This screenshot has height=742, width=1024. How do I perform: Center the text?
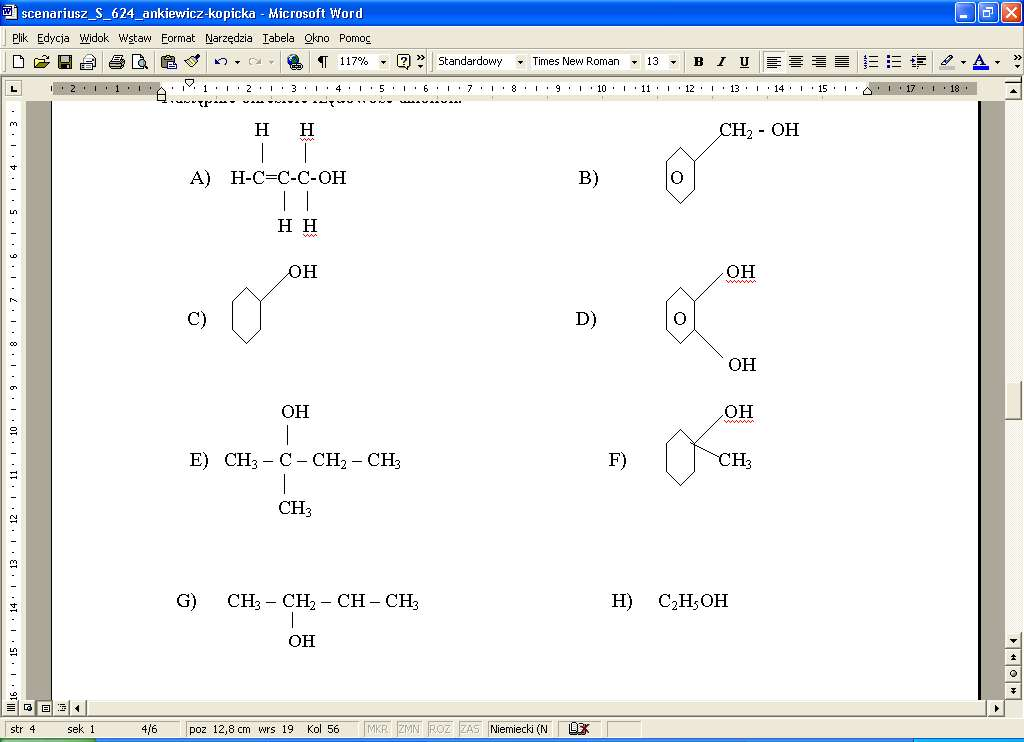point(795,61)
